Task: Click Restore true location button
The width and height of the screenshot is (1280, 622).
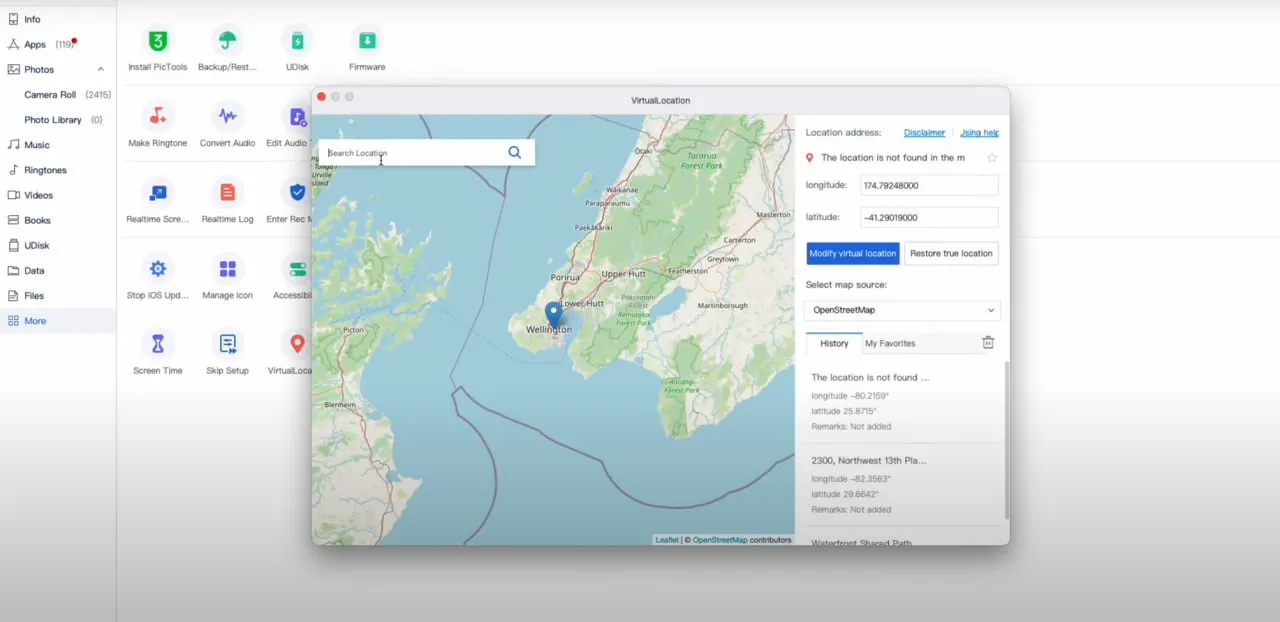Action: (x=951, y=253)
